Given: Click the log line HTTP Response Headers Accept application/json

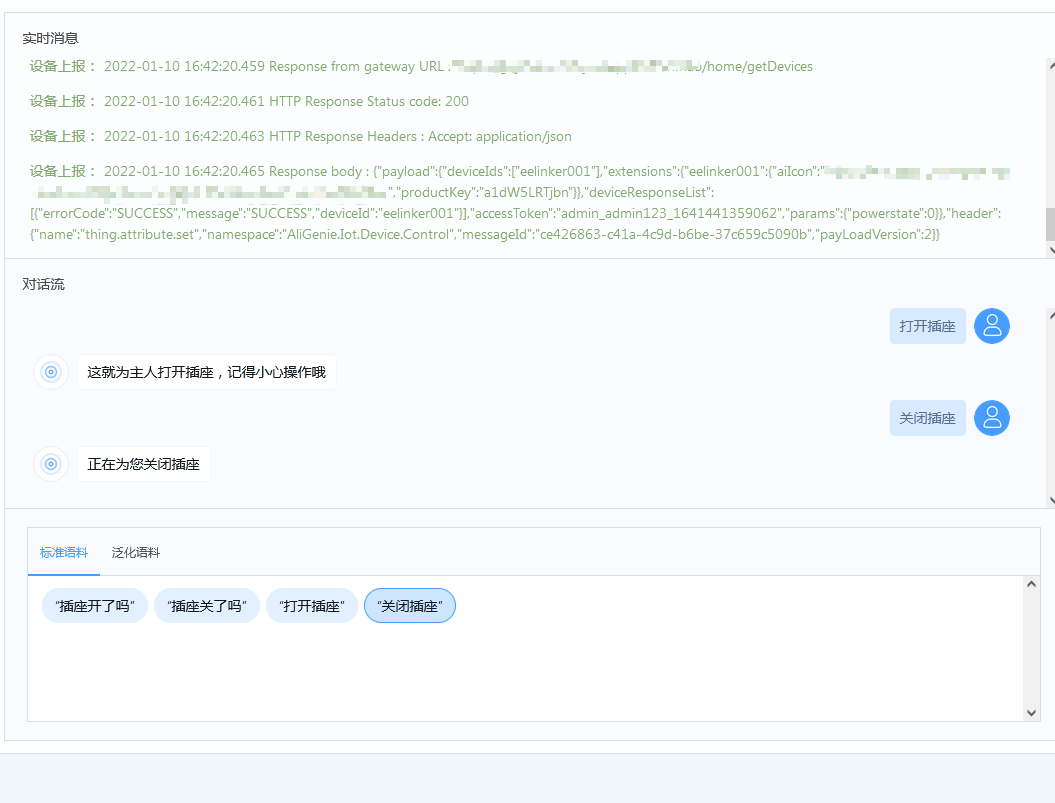Looking at the screenshot, I should pos(301,136).
